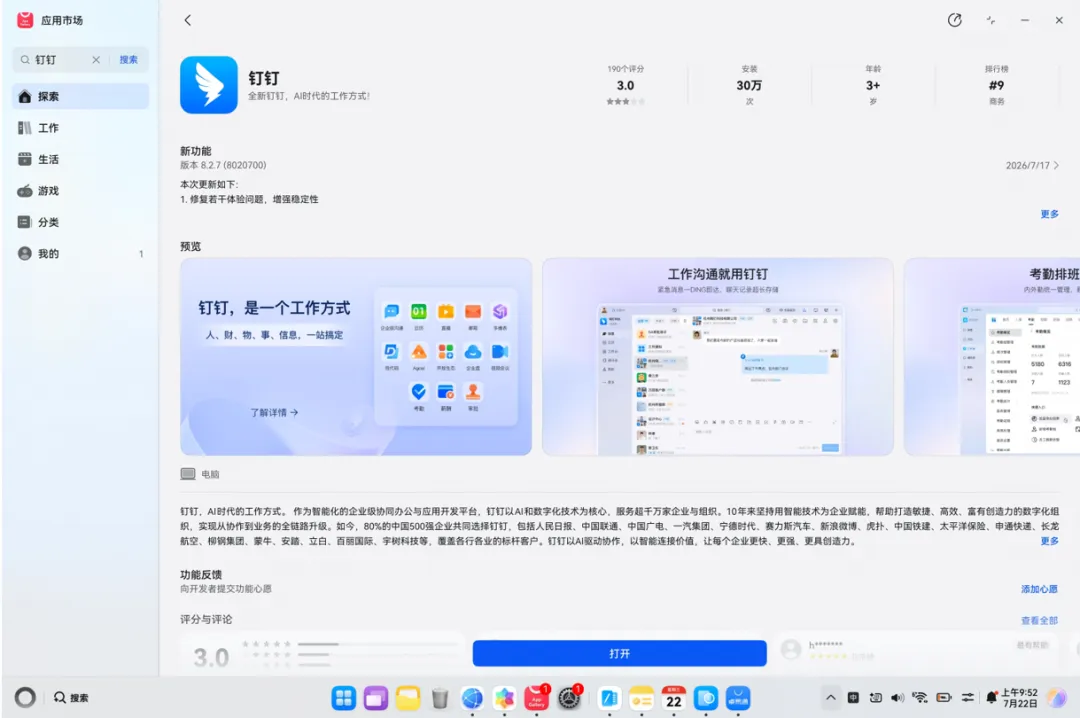Screen dimensions: 1080x718
Task: Open the yellow file manager in dock
Action: click(408, 699)
